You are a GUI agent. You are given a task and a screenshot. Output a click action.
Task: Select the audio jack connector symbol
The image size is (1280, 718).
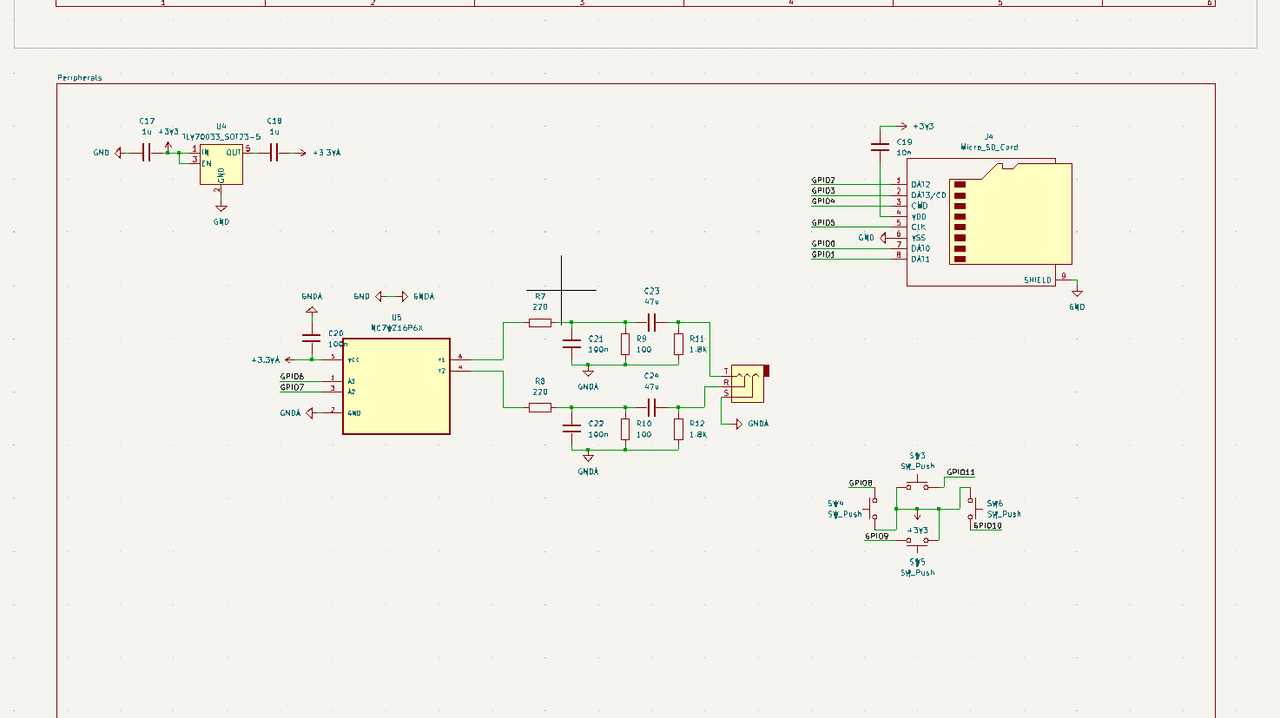click(747, 382)
